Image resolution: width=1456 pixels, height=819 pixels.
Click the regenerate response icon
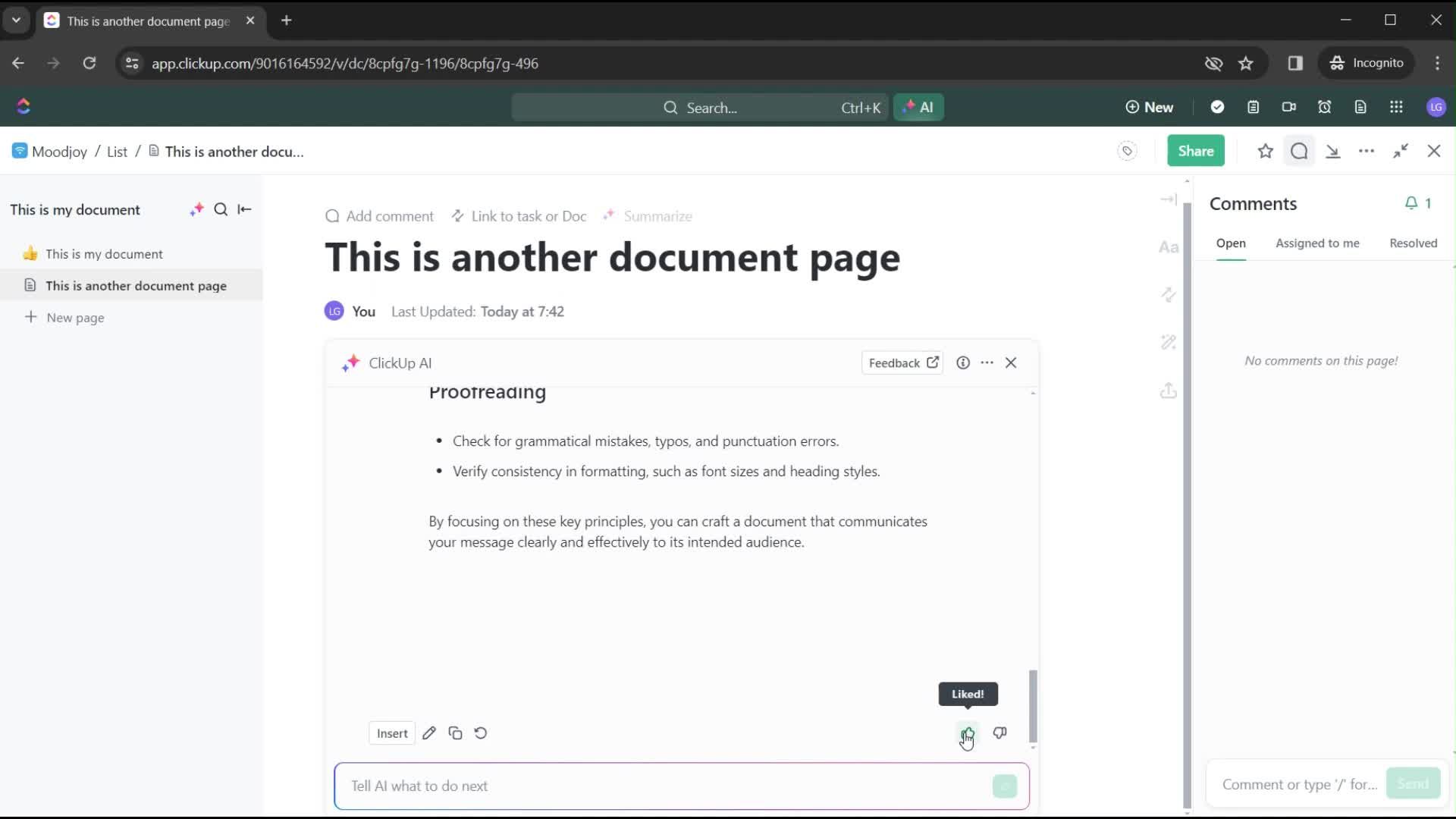coord(480,733)
